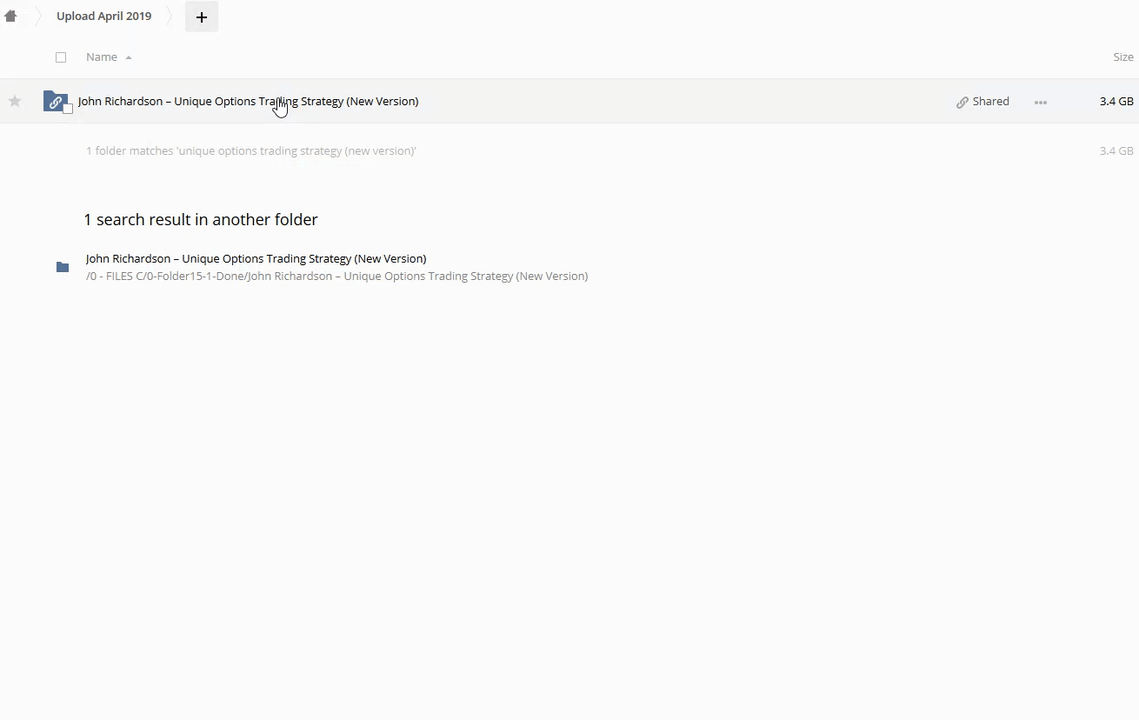This screenshot has width=1139, height=720.
Task: Open John Richardson folder in first row
Action: (248, 101)
